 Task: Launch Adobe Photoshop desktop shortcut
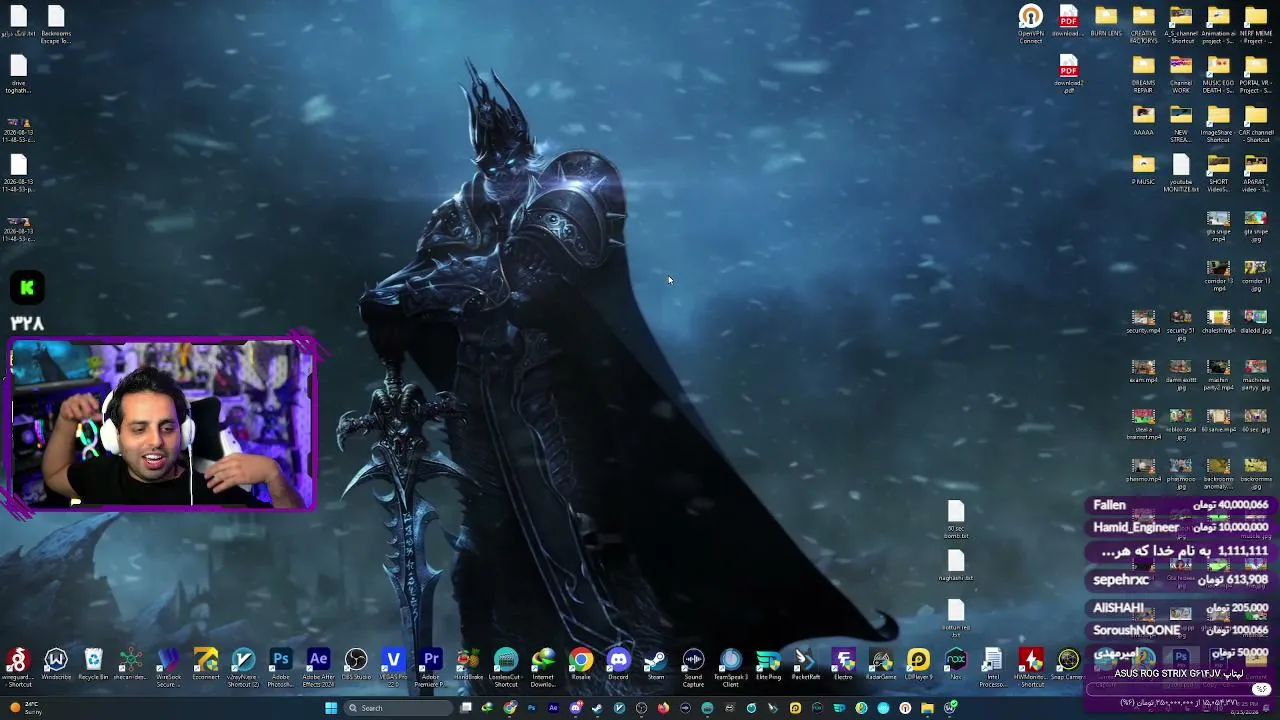(281, 667)
